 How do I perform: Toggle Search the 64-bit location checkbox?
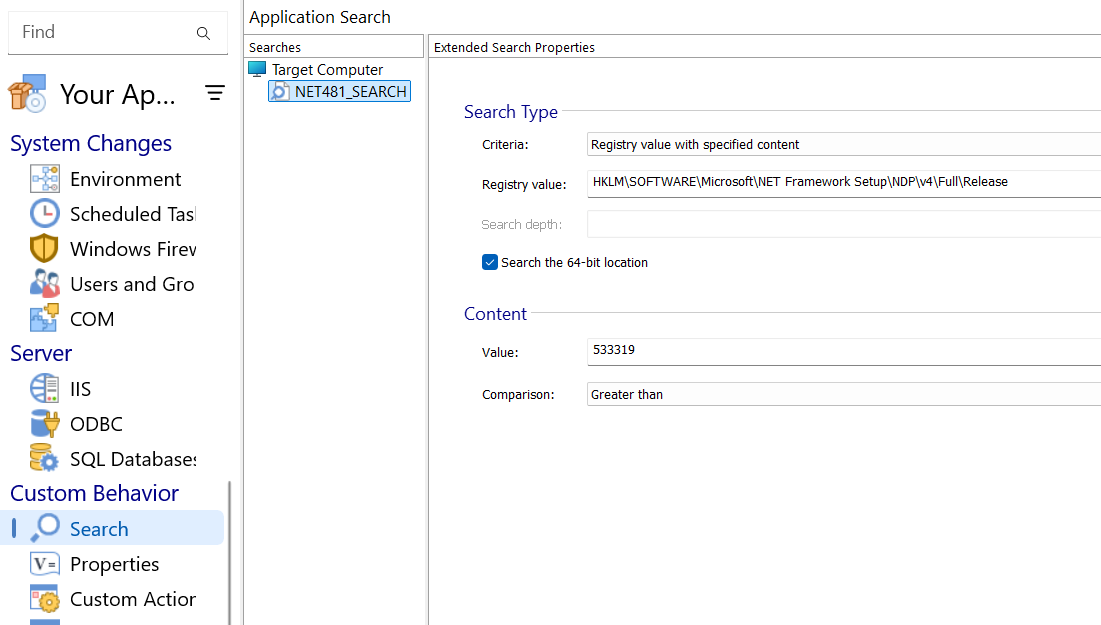point(490,262)
